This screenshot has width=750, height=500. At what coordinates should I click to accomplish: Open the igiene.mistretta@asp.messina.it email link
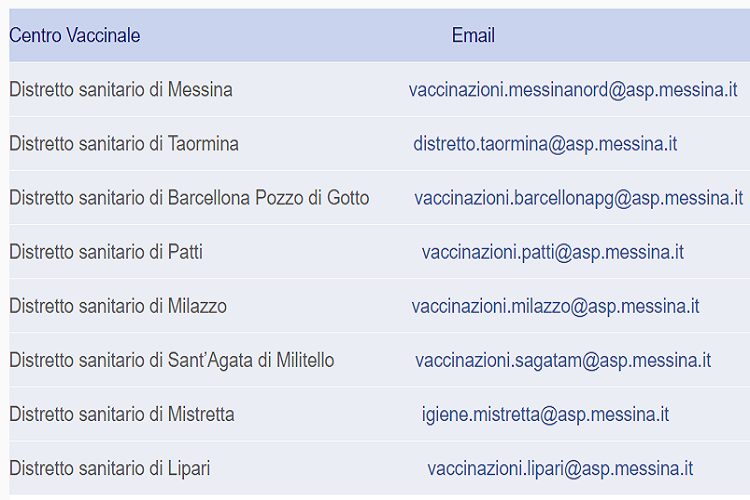(545, 414)
